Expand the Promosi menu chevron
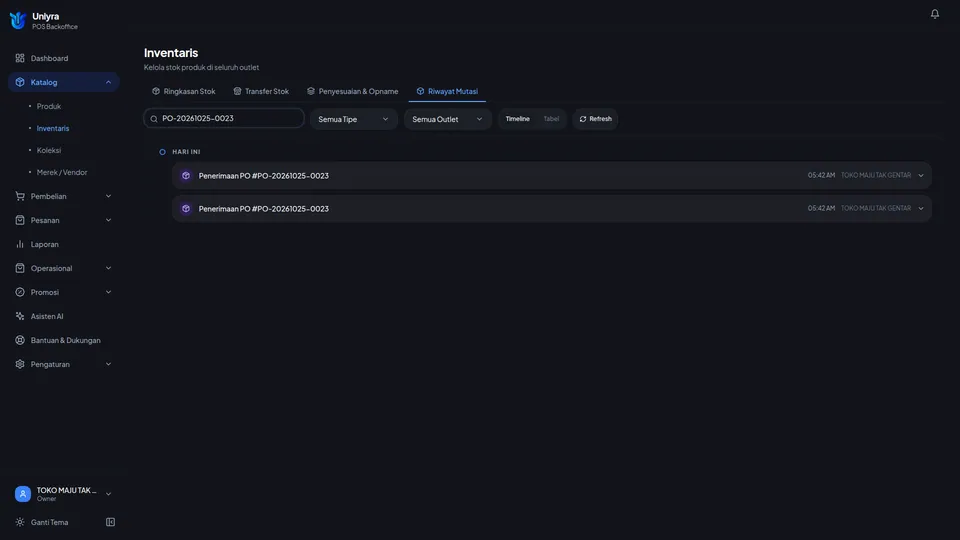Screen dimensions: 960x540 tap(108, 292)
